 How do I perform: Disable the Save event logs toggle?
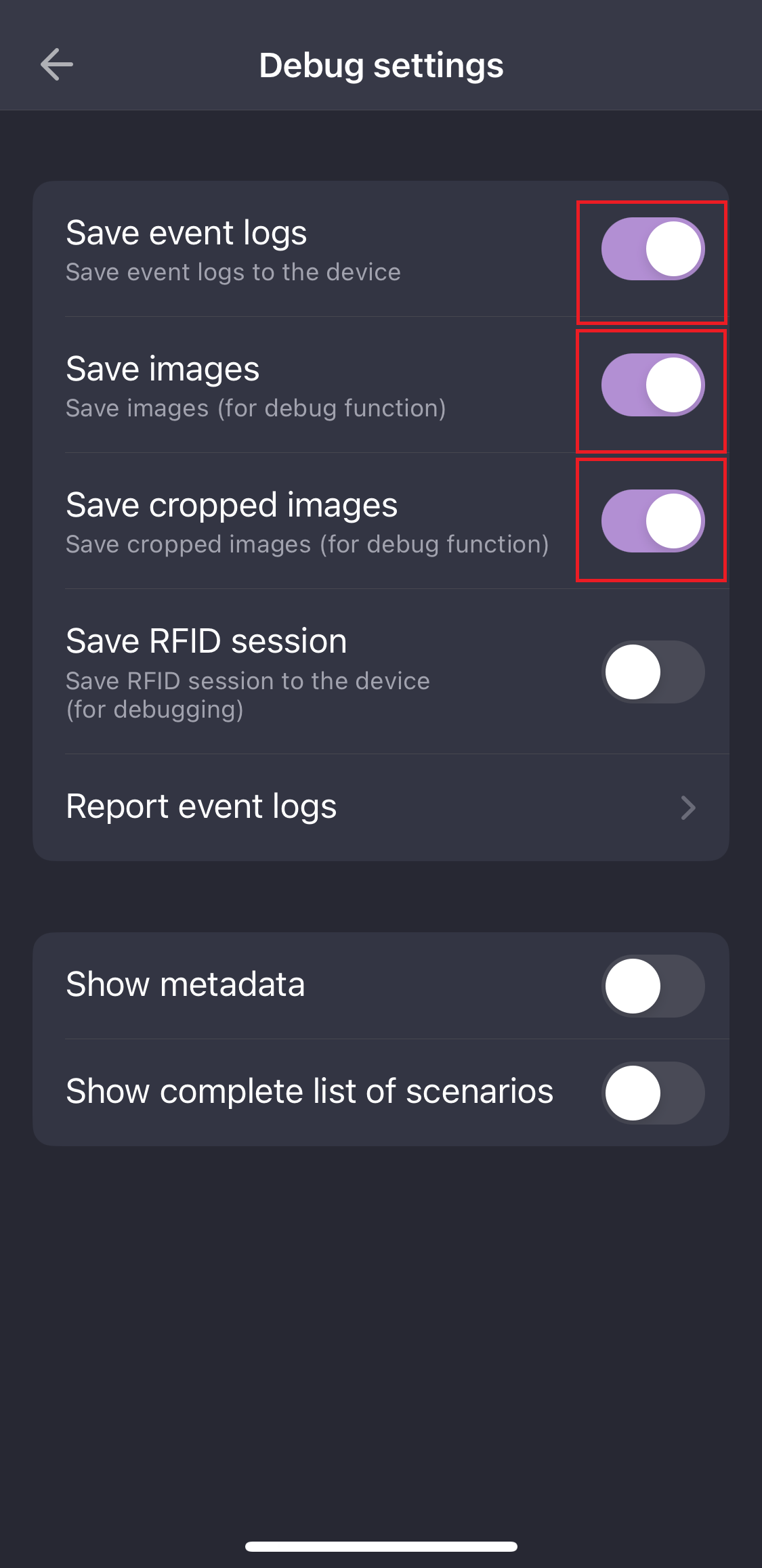click(x=653, y=249)
